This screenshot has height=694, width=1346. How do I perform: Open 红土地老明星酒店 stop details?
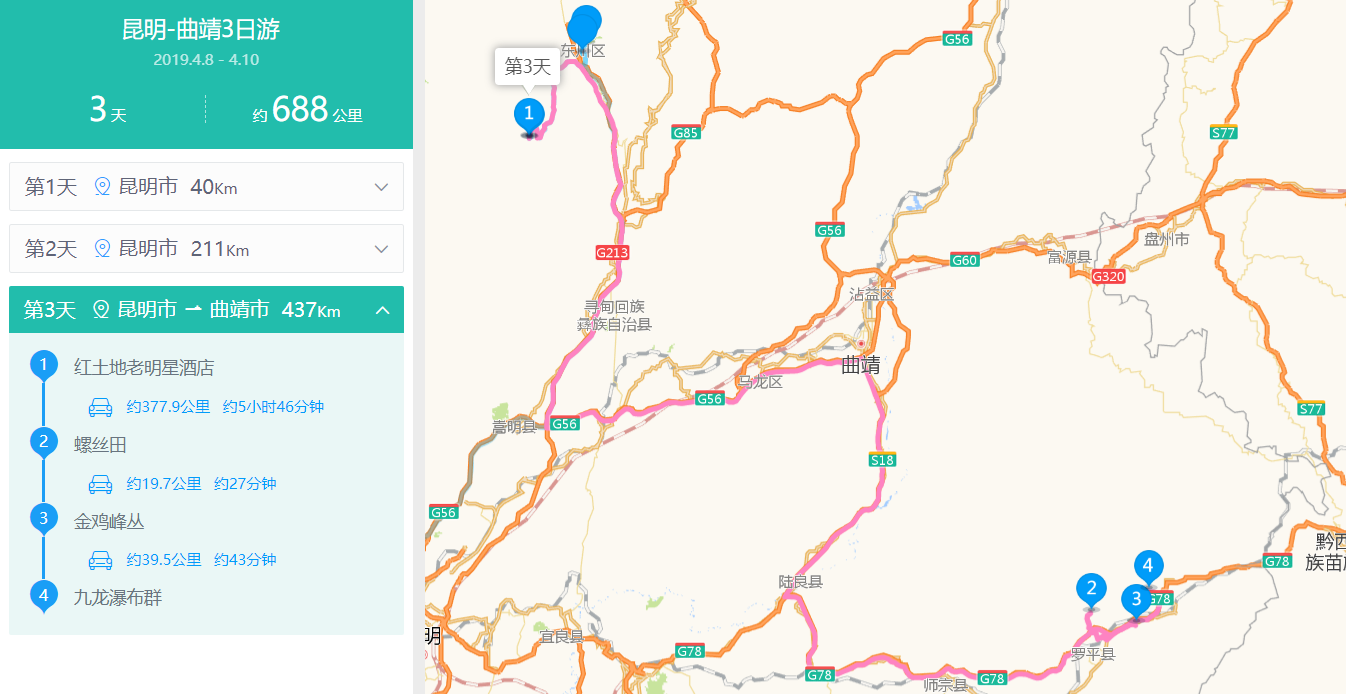[x=144, y=368]
